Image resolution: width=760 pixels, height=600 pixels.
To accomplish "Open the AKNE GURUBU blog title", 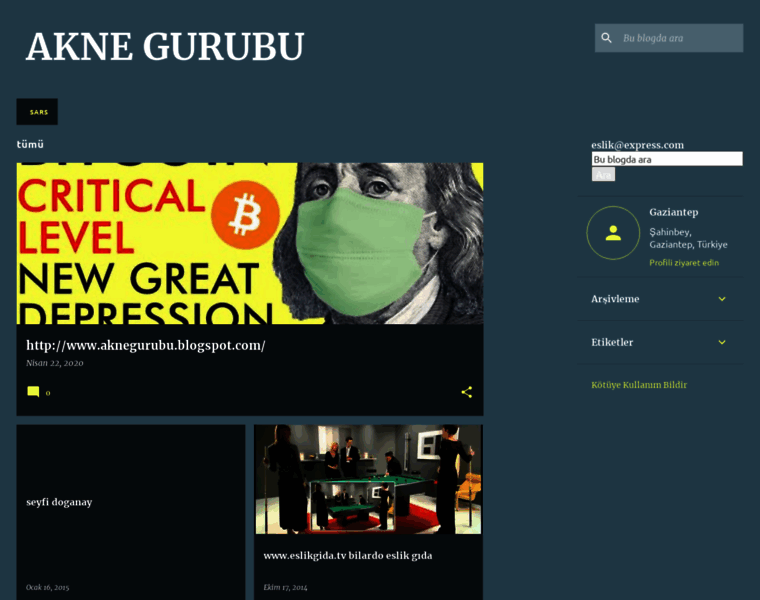I will (165, 47).
